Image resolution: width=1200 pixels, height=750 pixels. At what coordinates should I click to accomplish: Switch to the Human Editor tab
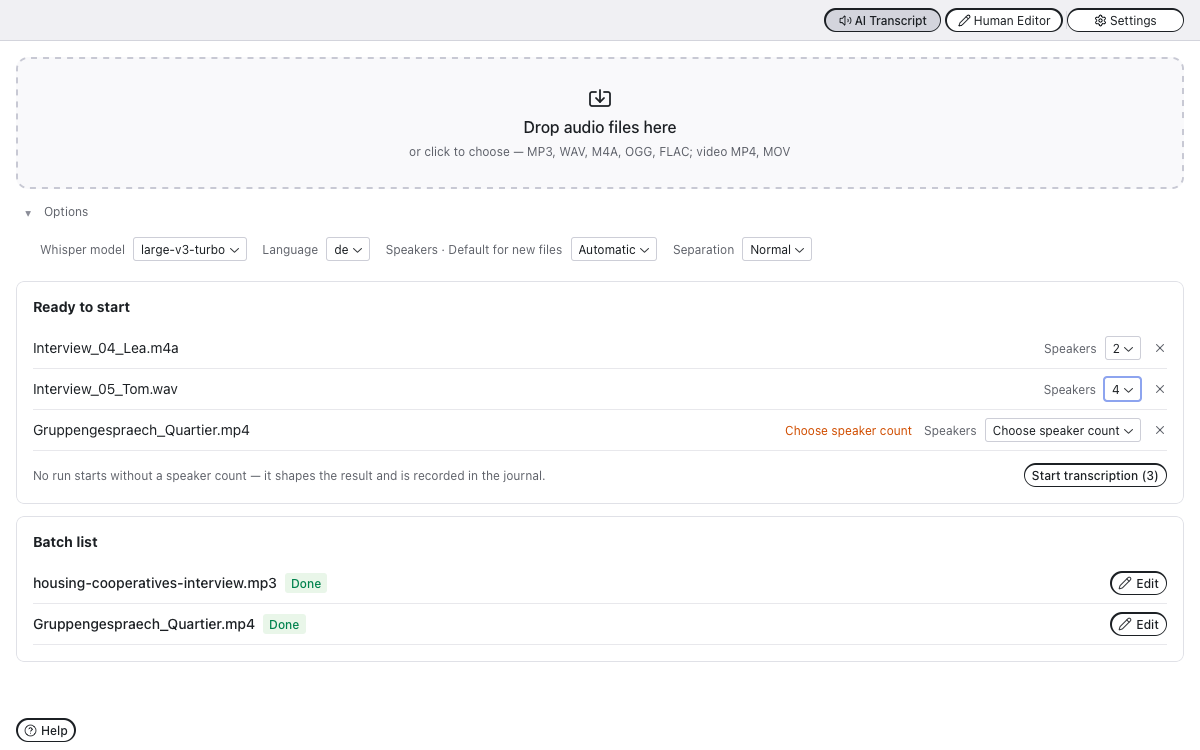click(x=1004, y=20)
